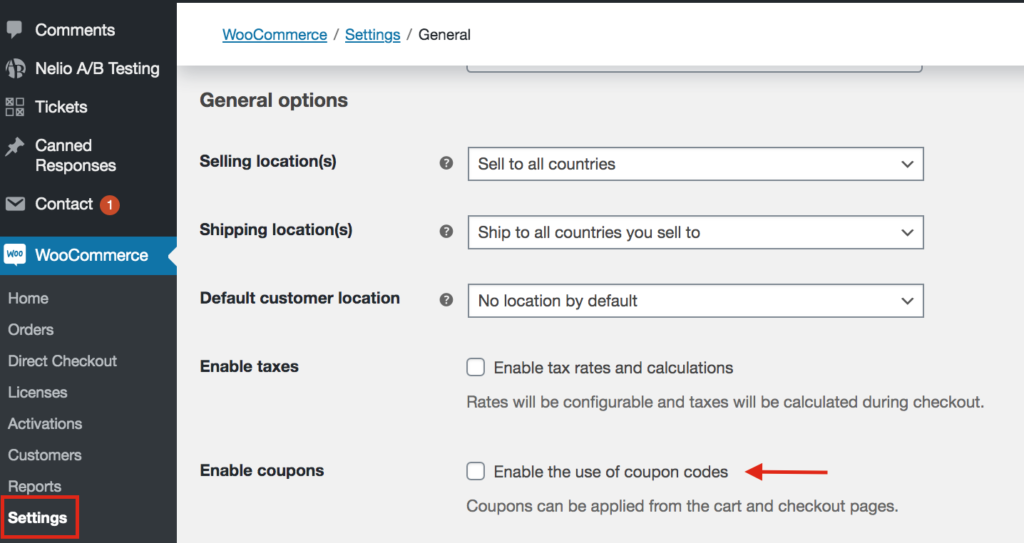Click the Contact notification badge
This screenshot has width=1024, height=543.
pyautogui.click(x=109, y=204)
